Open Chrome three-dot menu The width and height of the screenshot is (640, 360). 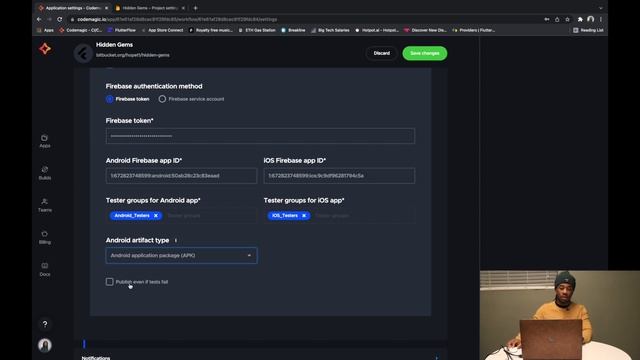click(x=601, y=19)
